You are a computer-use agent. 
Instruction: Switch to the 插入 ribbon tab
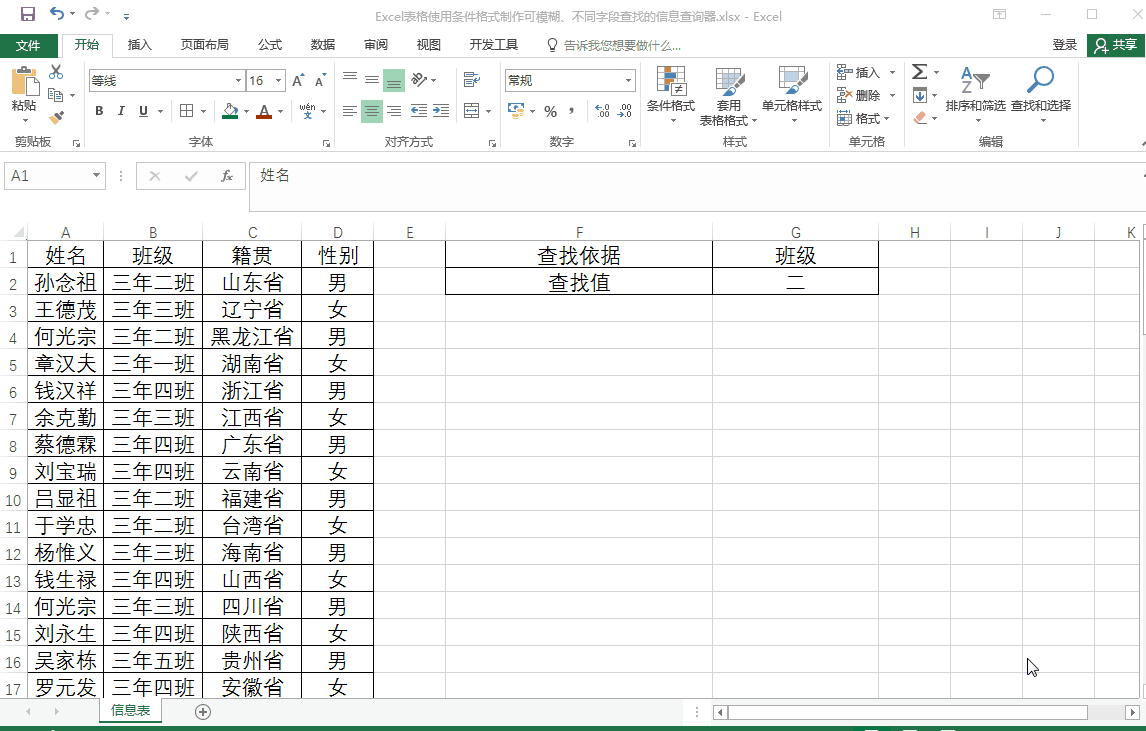(140, 45)
